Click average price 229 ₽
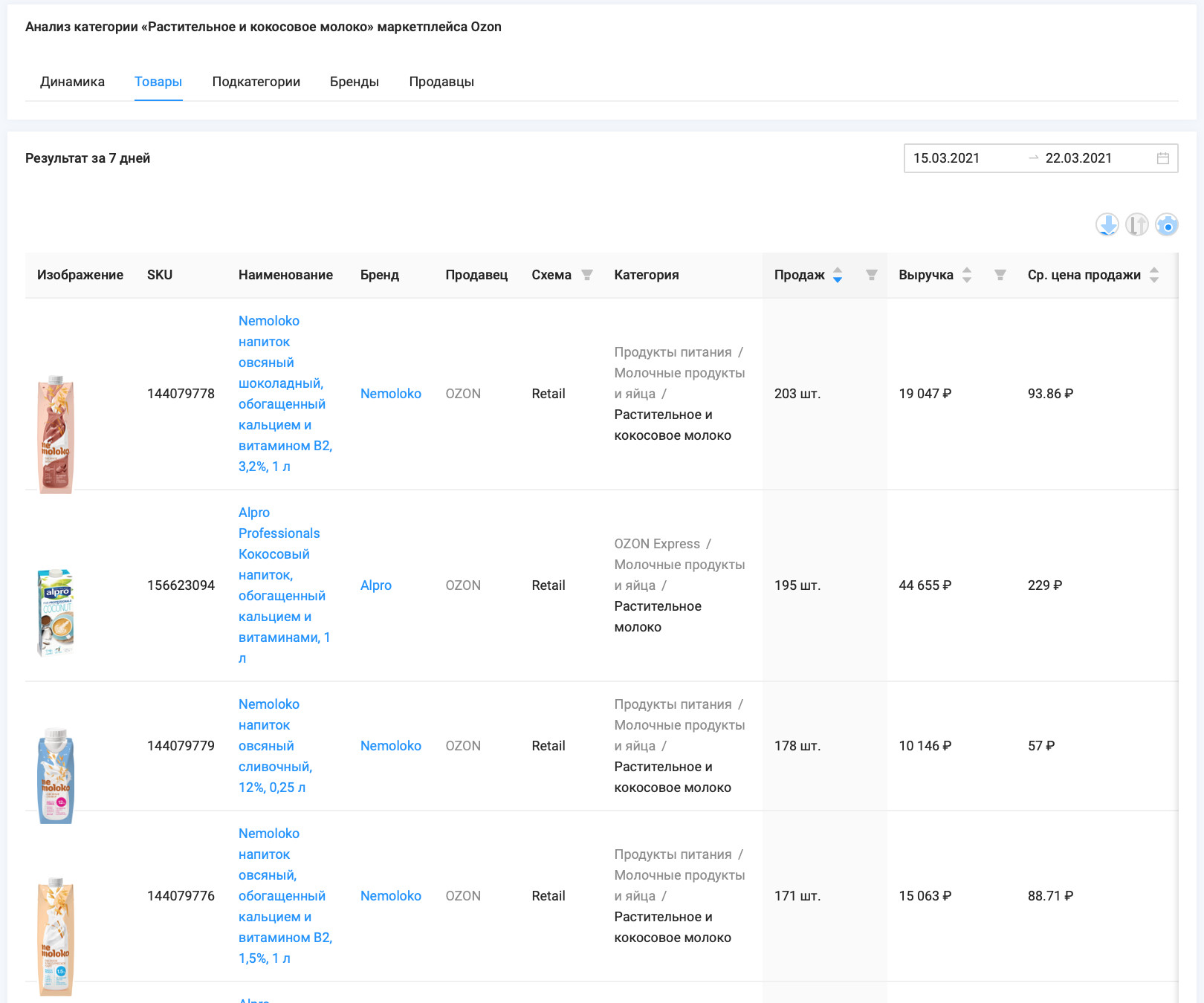Image resolution: width=1204 pixels, height=1003 pixels. point(1045,585)
